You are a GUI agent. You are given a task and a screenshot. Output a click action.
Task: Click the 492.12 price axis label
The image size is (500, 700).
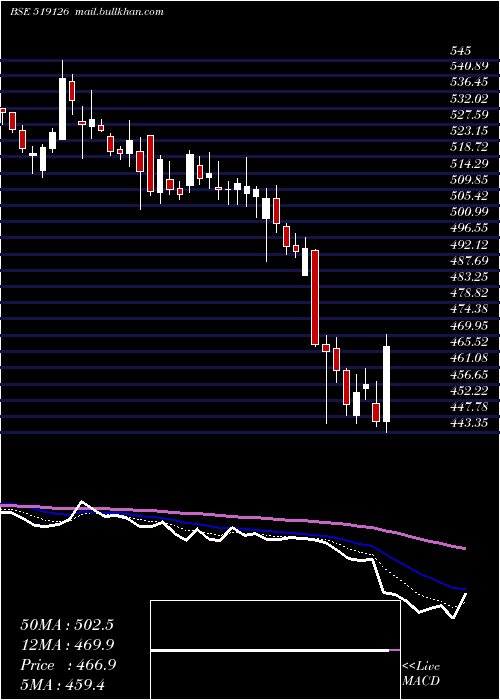tap(469, 245)
